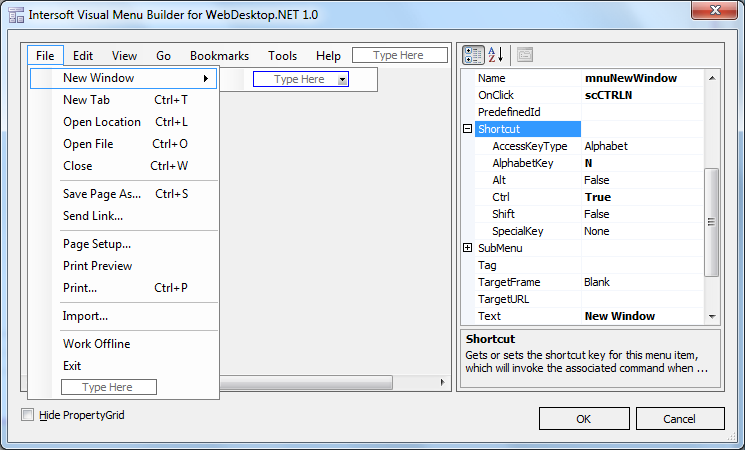Toggle the Hide PropertyGrid checkbox
Viewport: 745px width, 450px height.
pyautogui.click(x=28, y=414)
